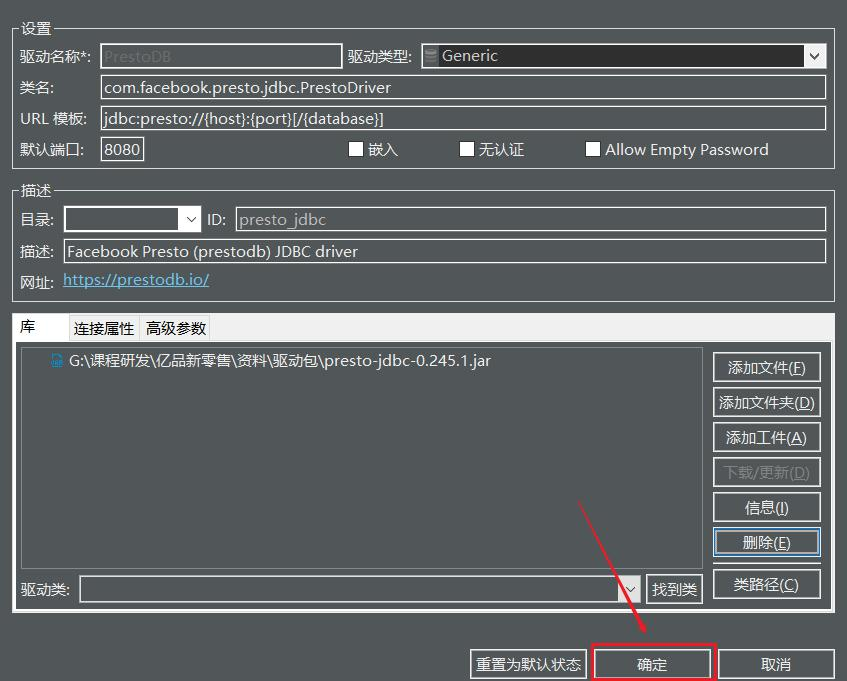Open the https://prestodb.io/ link
847x681 pixels.
pyautogui.click(x=135, y=280)
